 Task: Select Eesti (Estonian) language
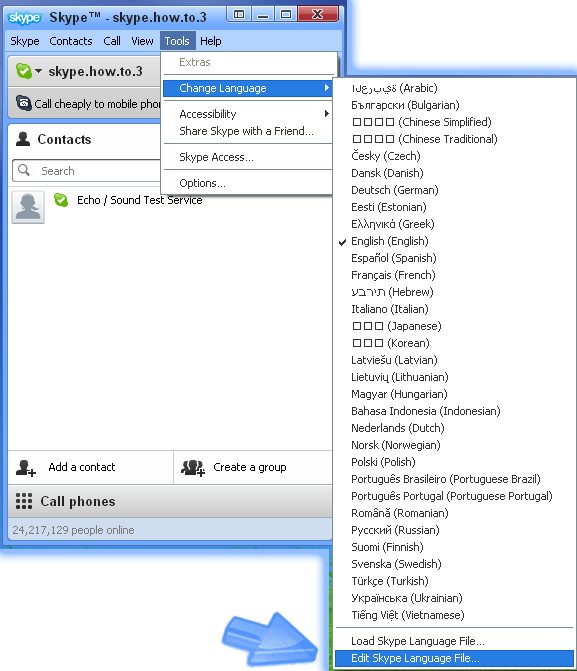tap(389, 207)
